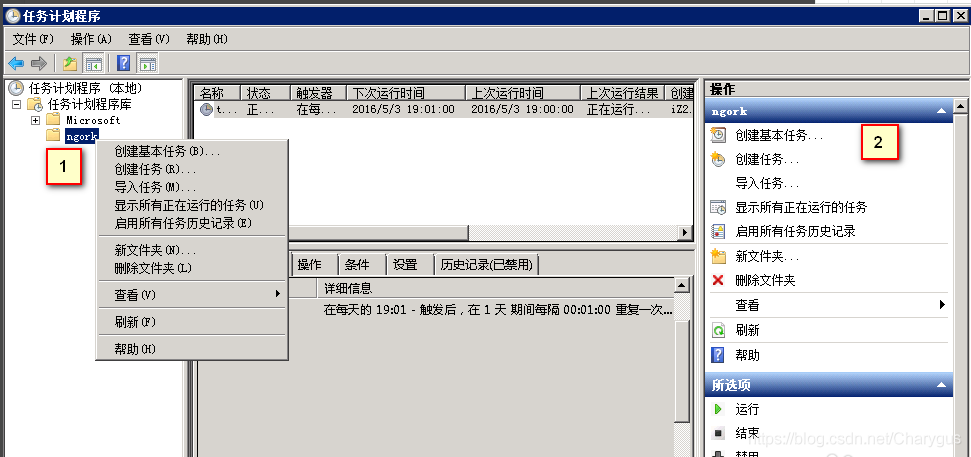Switch to the 历史记录(已禁用) tab
The image size is (971, 457).
pos(487,265)
